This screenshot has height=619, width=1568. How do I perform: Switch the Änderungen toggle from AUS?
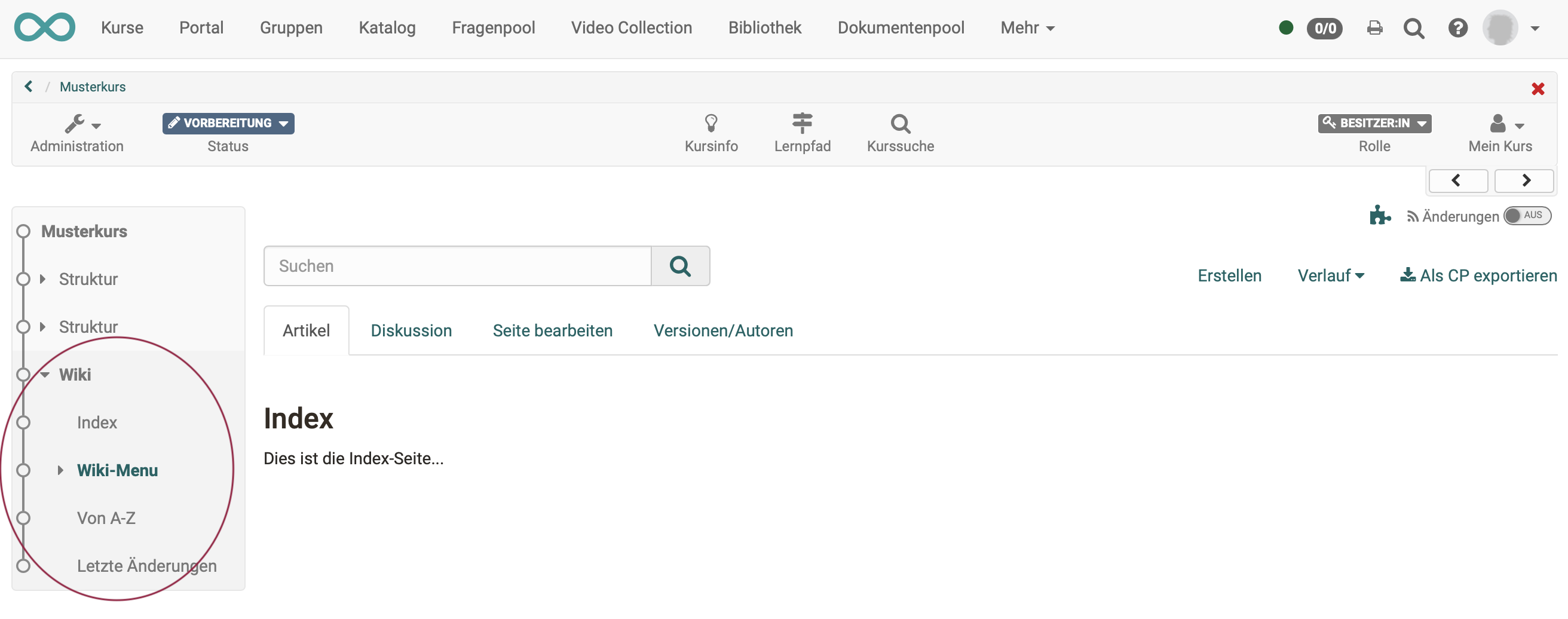click(1527, 216)
